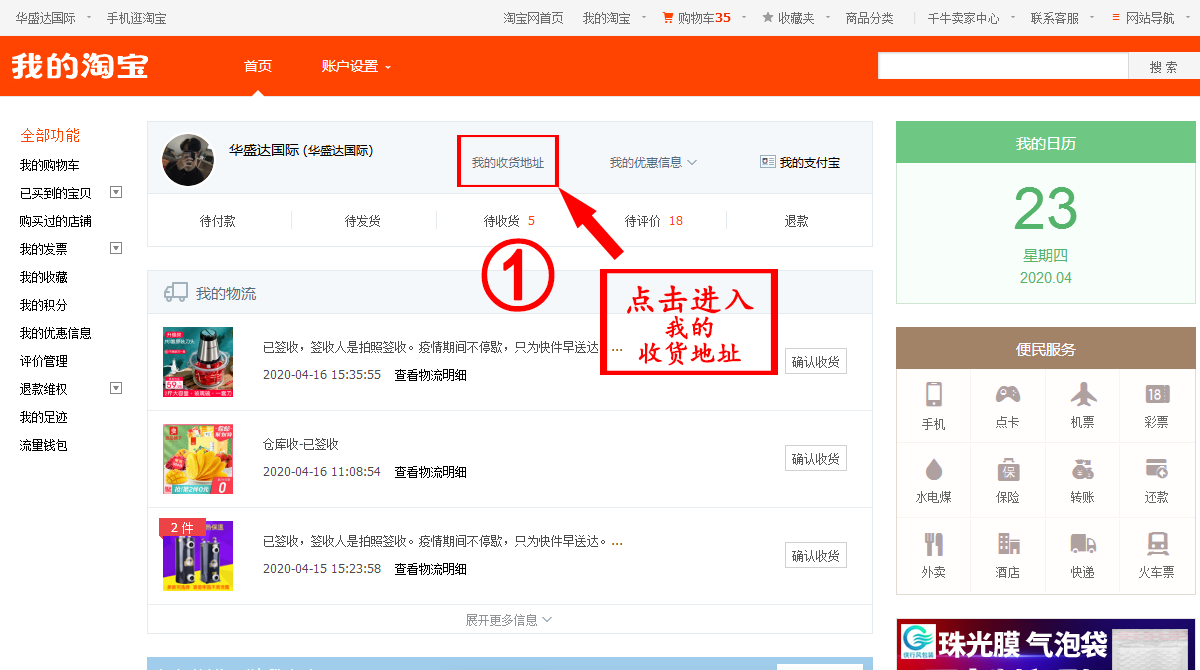This screenshot has width=1200, height=670.
Task: Select the 待发货 order tab
Action: (x=363, y=221)
